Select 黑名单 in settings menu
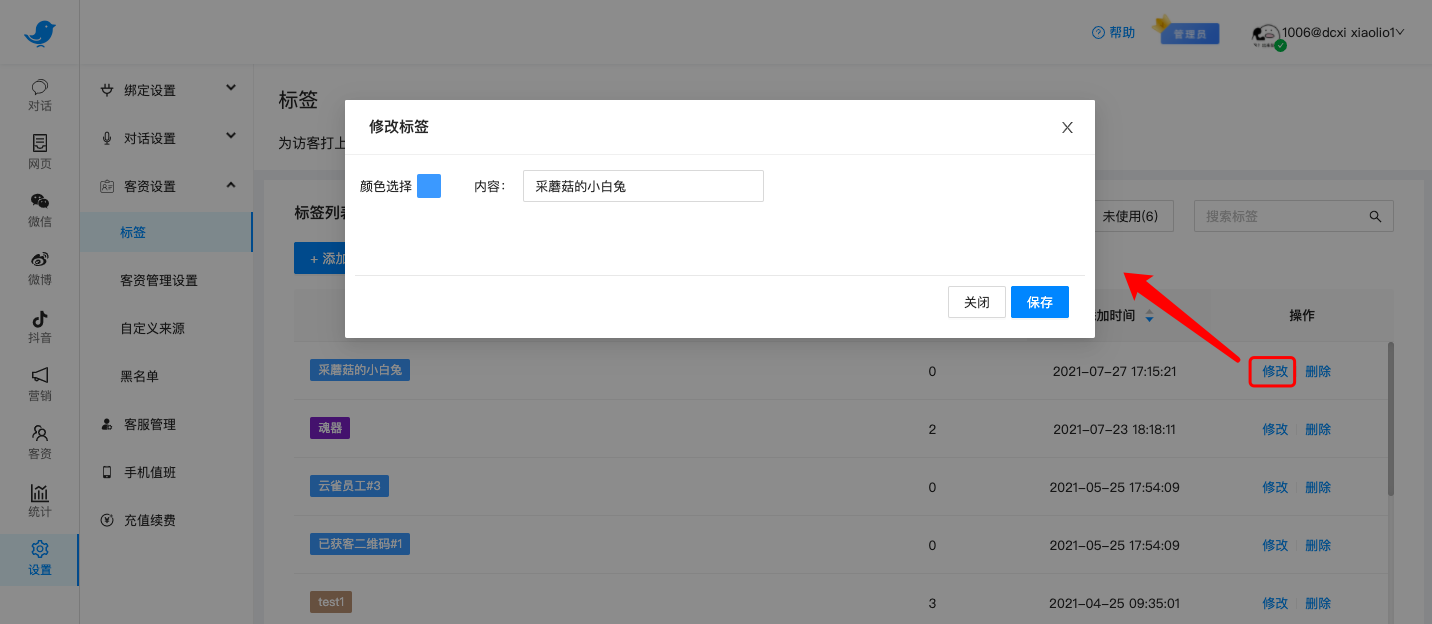Viewport: 1432px width, 624px height. click(140, 376)
